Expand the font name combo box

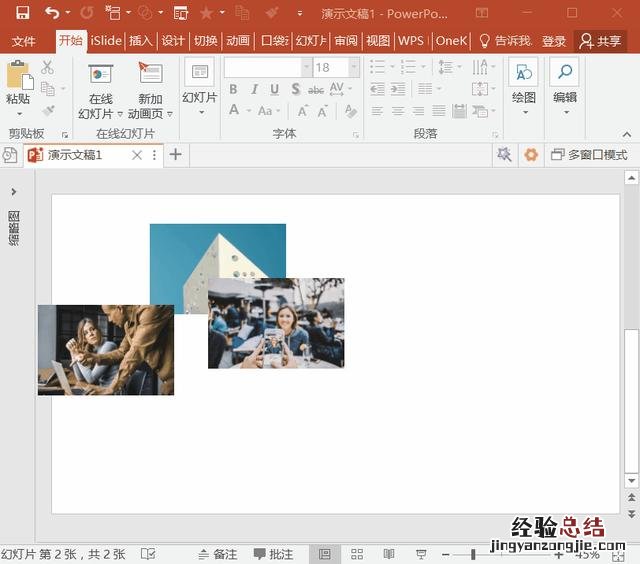coord(306,67)
